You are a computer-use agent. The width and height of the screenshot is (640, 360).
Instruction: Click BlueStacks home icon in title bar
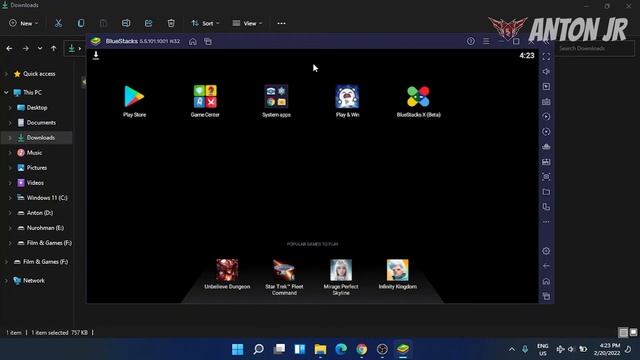tap(193, 41)
